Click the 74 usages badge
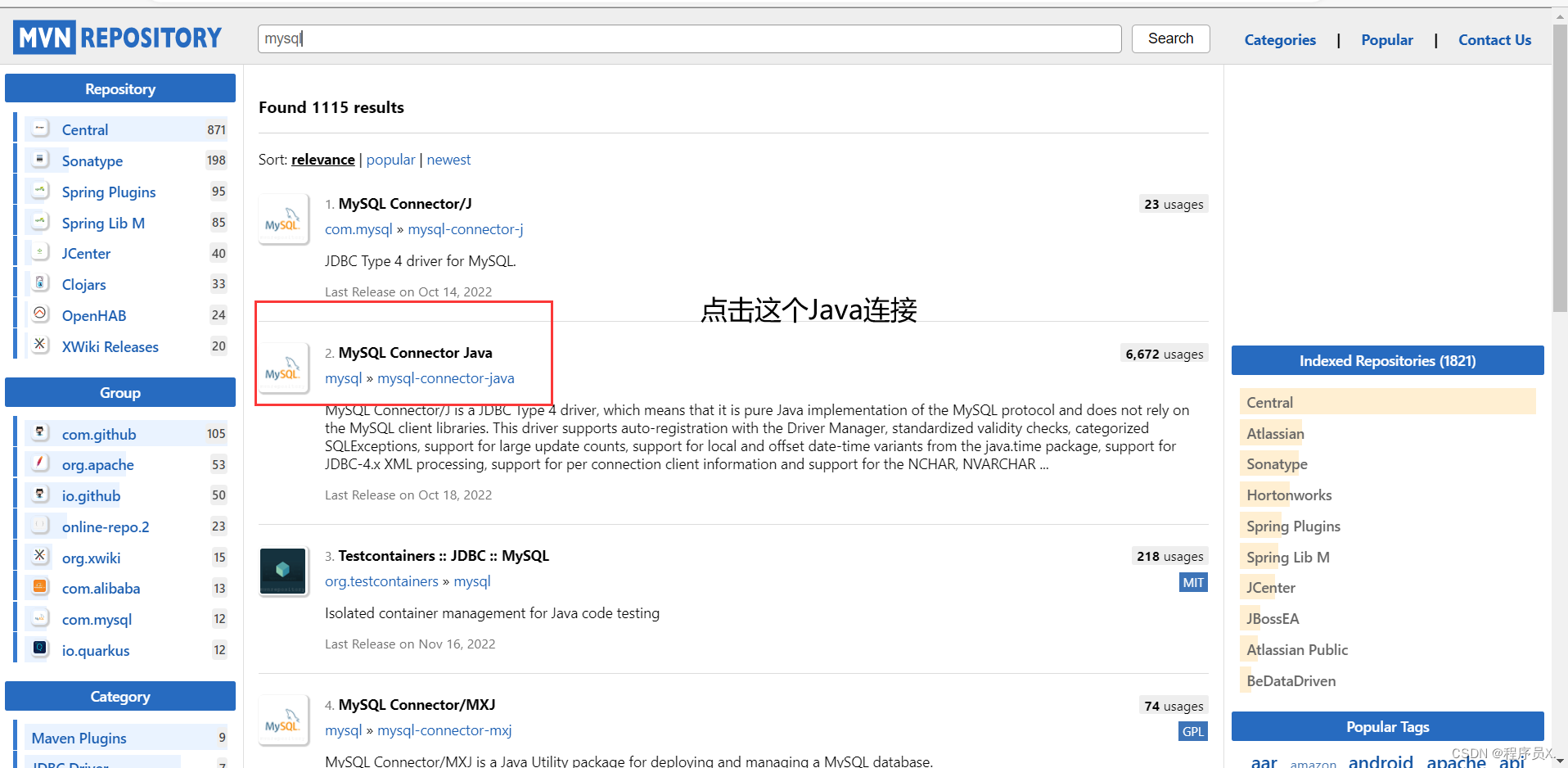This screenshot has width=1568, height=768. click(1174, 706)
